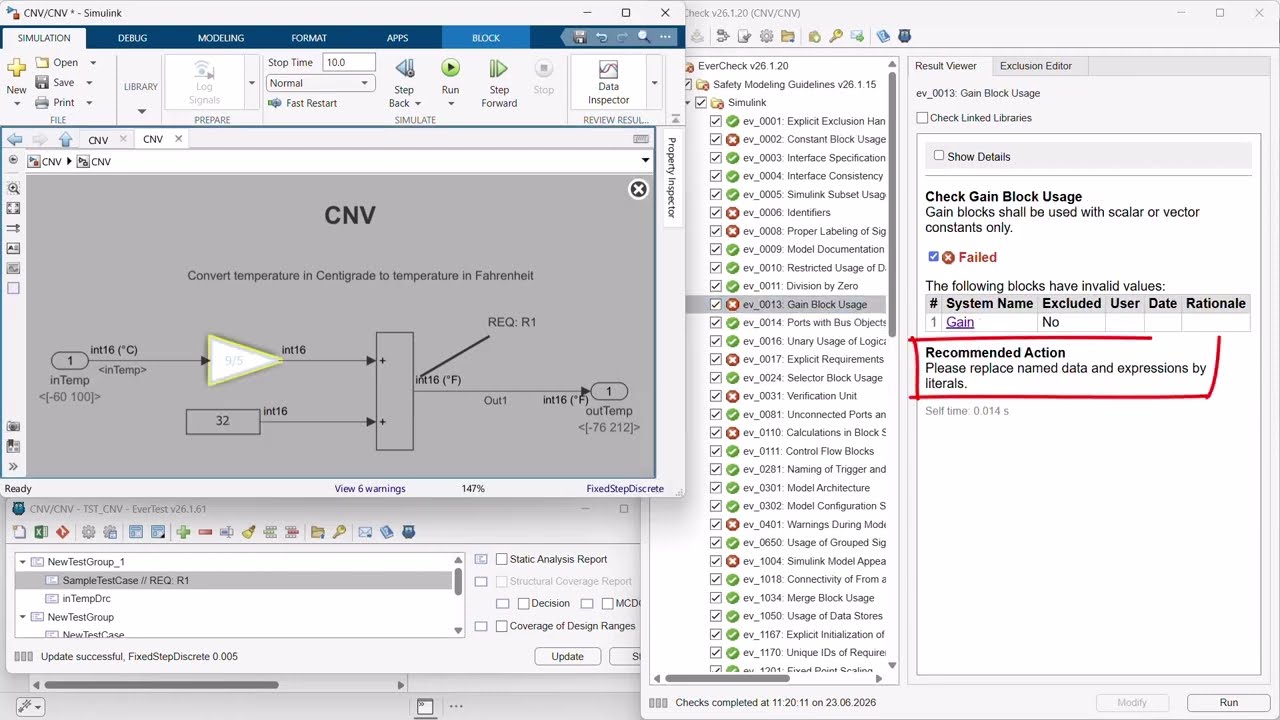Expand the Print button dropdown arrow
Screen dimensions: 1280x720
pyautogui.click(x=89, y=103)
